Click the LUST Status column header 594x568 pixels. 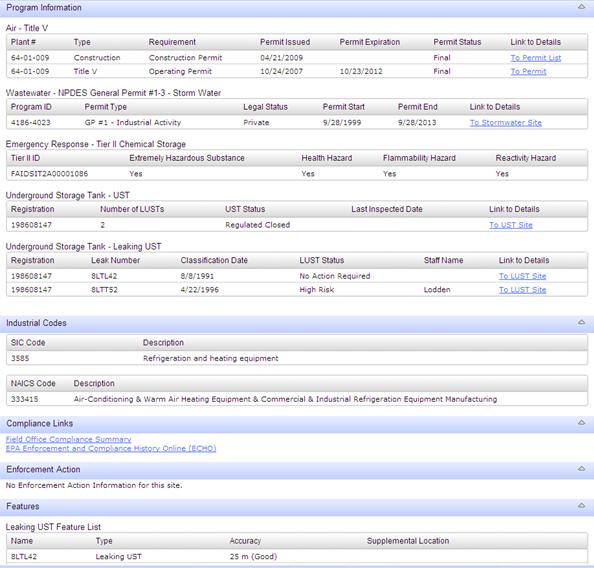322,260
